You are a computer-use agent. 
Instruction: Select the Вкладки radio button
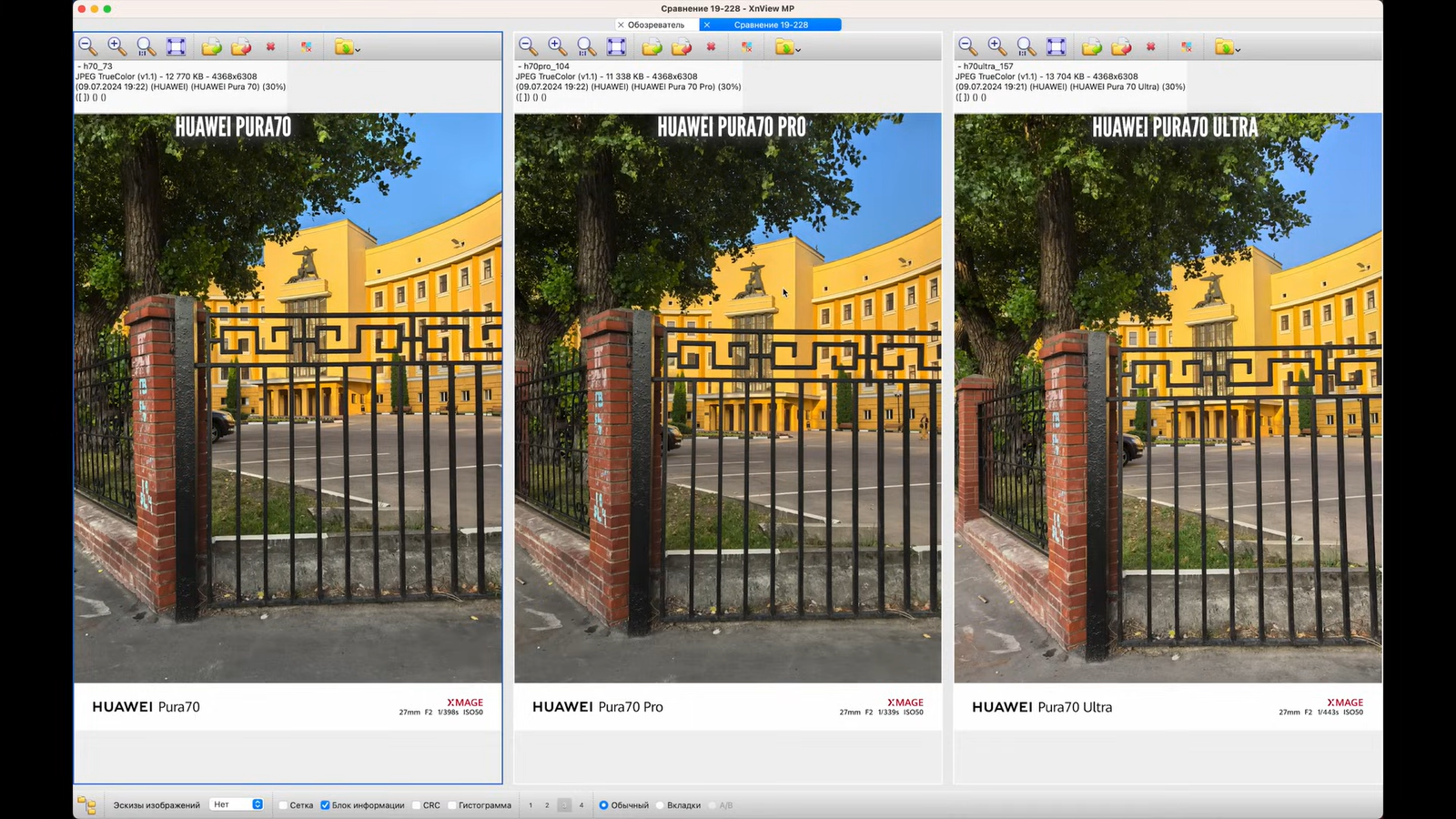661,805
